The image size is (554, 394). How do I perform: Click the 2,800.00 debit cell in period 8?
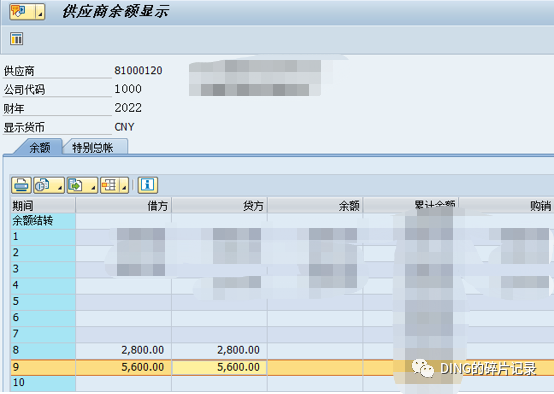[123, 351]
